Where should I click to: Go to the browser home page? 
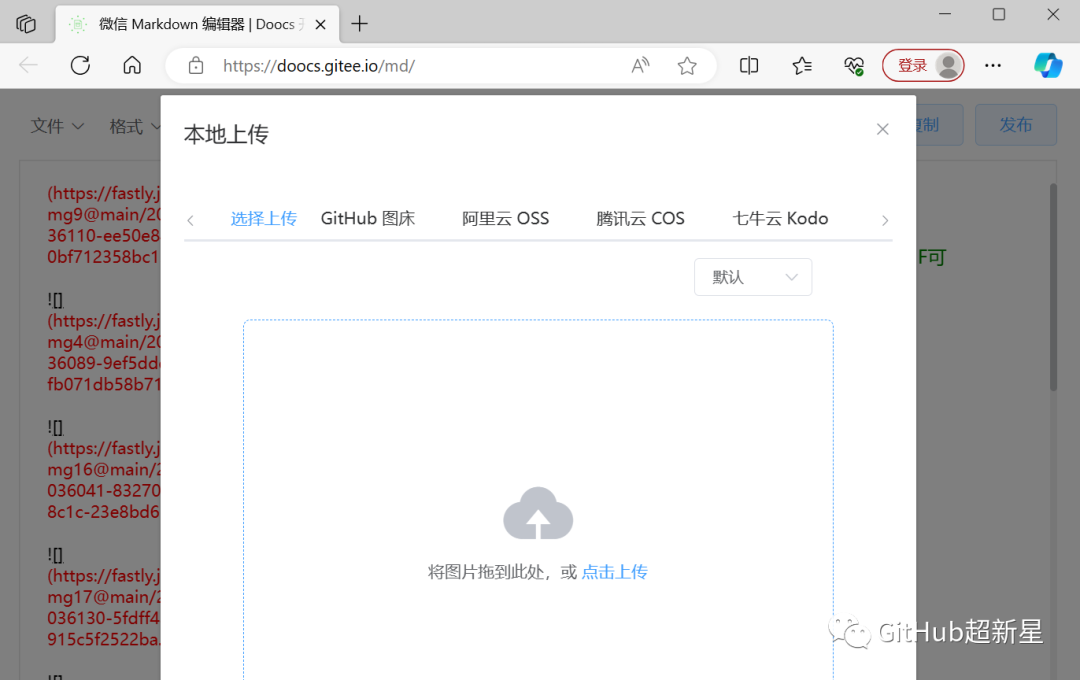click(x=132, y=65)
